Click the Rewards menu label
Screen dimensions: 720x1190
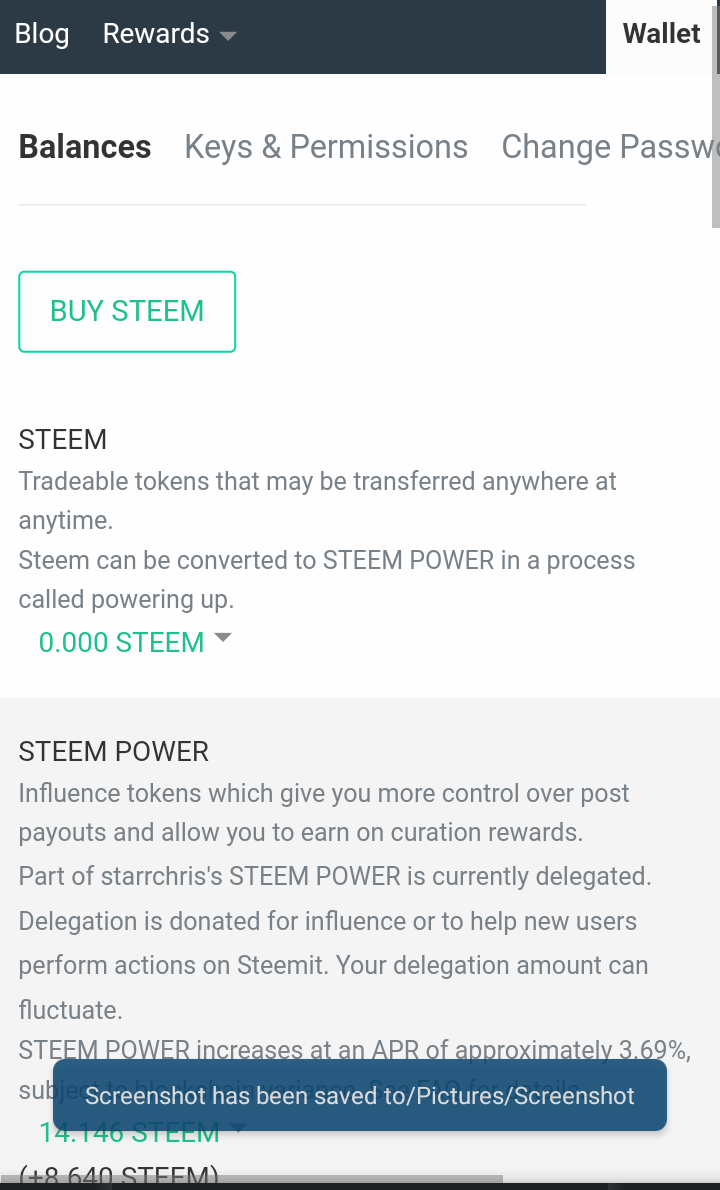[x=156, y=33]
